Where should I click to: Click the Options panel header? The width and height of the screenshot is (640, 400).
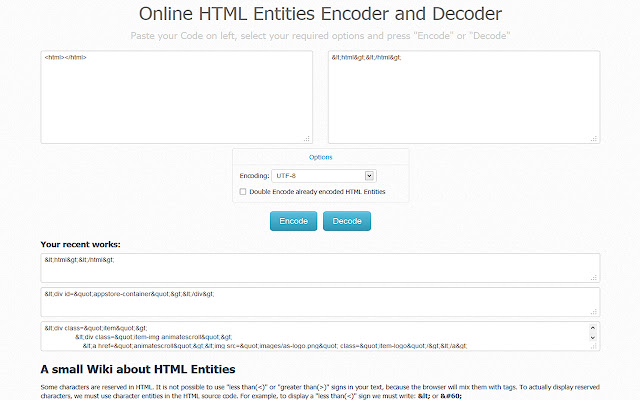click(x=320, y=157)
